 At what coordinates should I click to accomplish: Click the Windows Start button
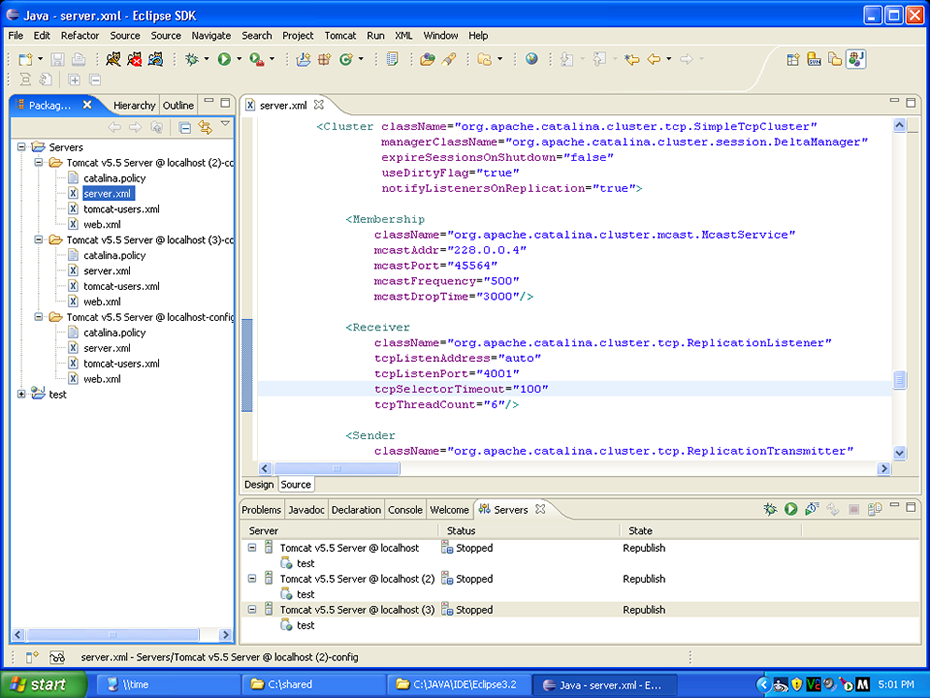[x=43, y=684]
